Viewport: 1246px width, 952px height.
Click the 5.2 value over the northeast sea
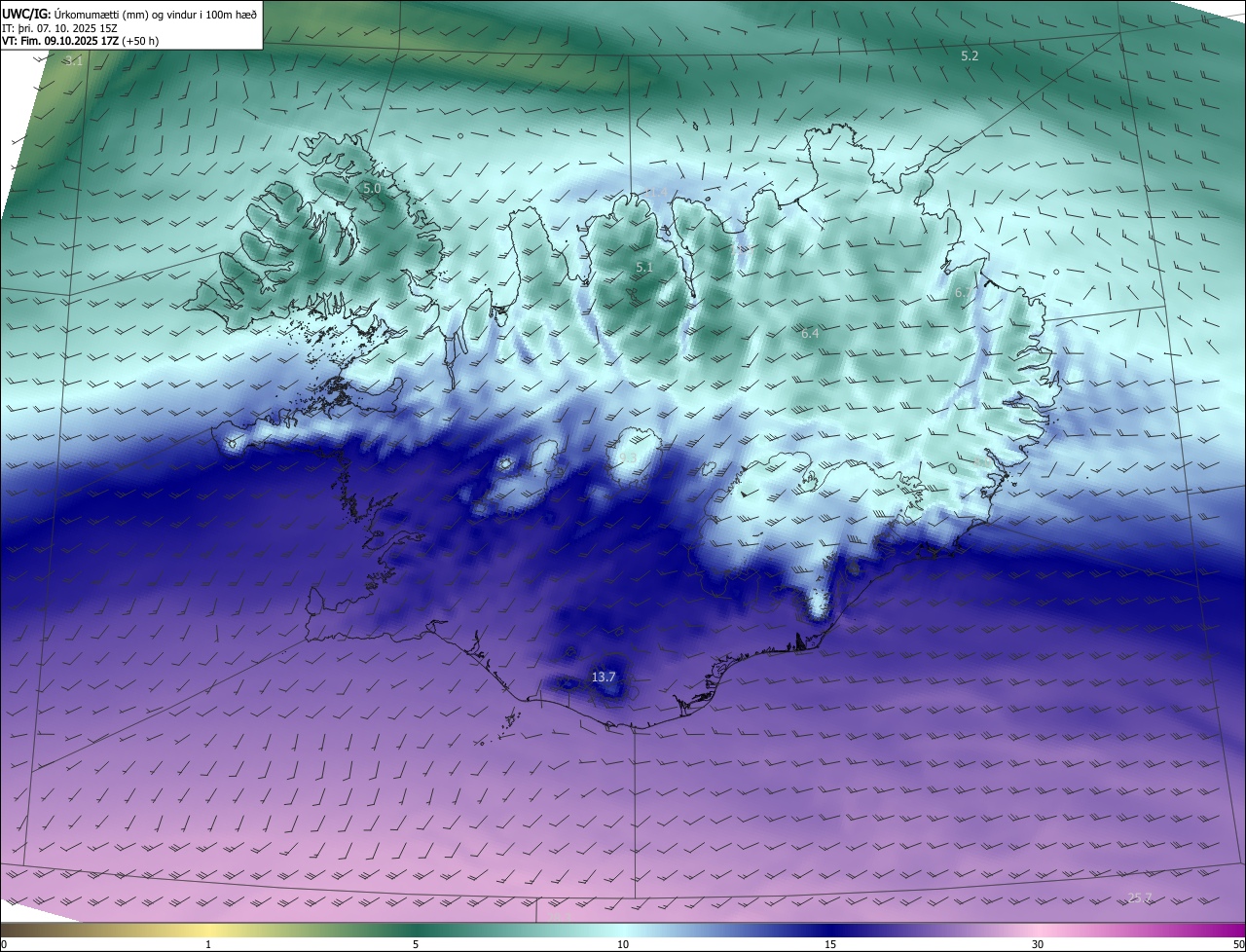(970, 56)
